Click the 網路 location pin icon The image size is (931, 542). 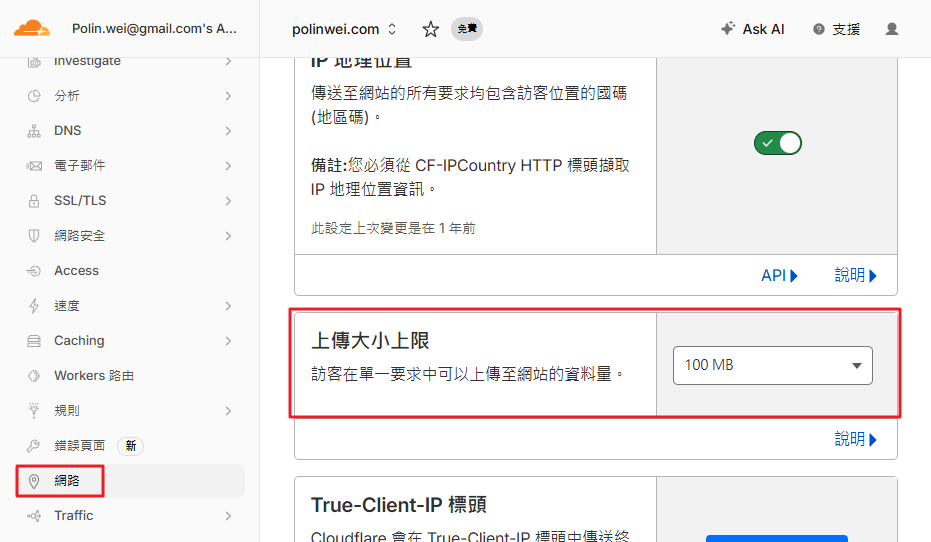pyautogui.click(x=34, y=481)
